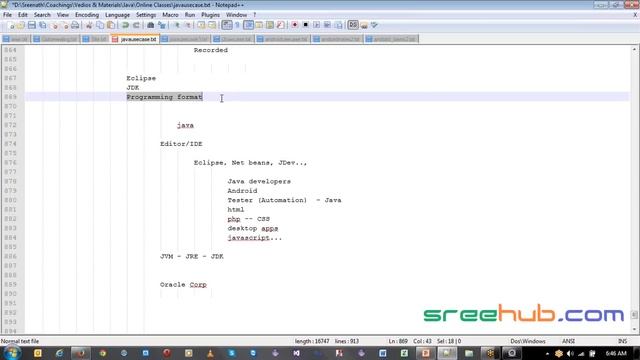Open the View menu
This screenshot has height=360, width=640.
[x=62, y=15]
